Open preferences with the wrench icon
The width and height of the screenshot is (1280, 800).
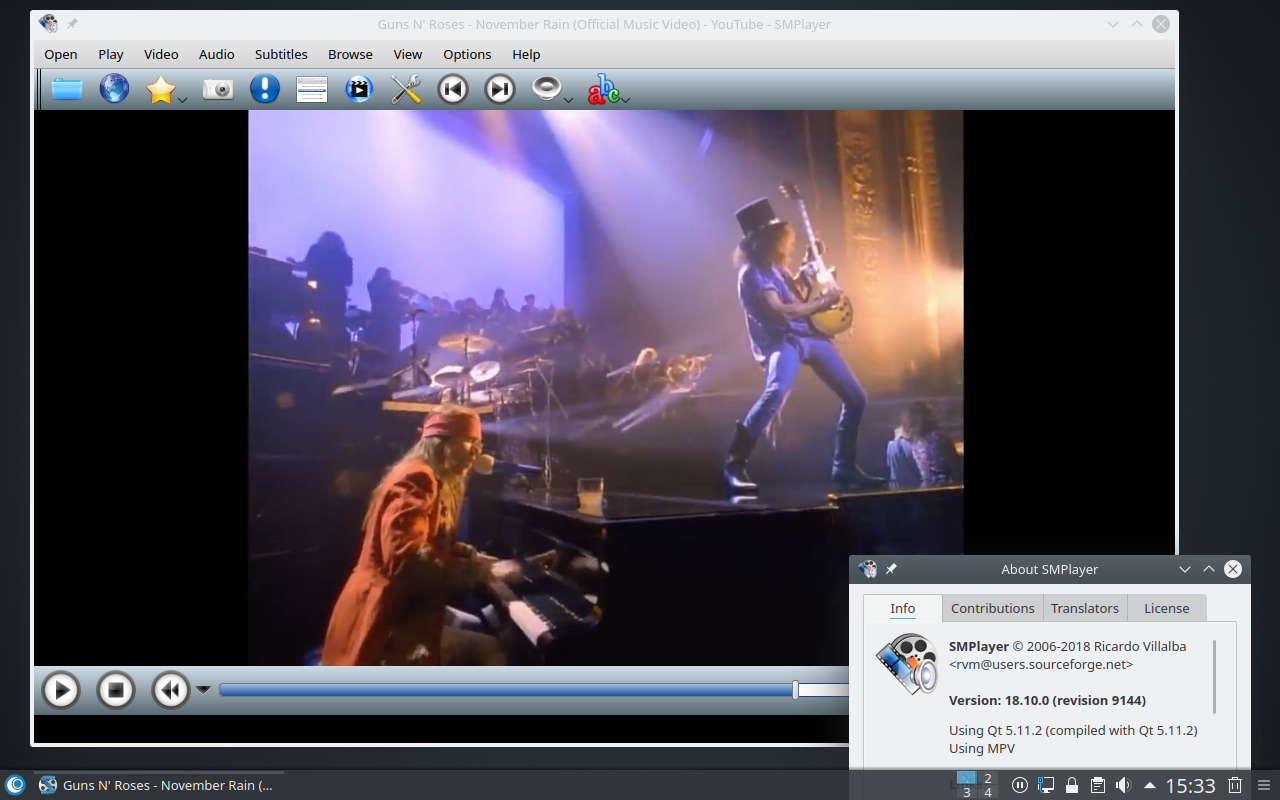tap(406, 90)
